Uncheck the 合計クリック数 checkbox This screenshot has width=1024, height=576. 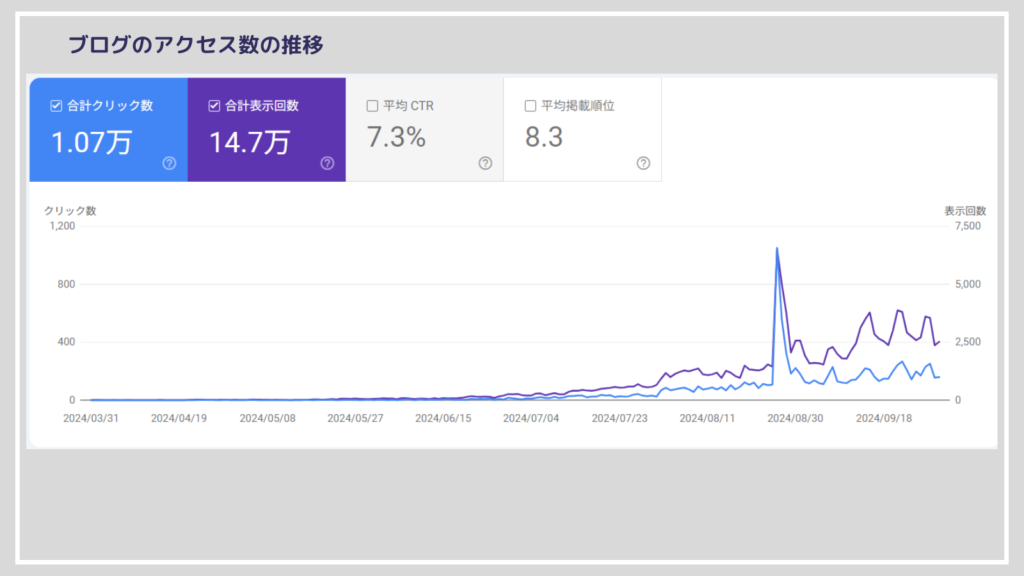click(56, 106)
